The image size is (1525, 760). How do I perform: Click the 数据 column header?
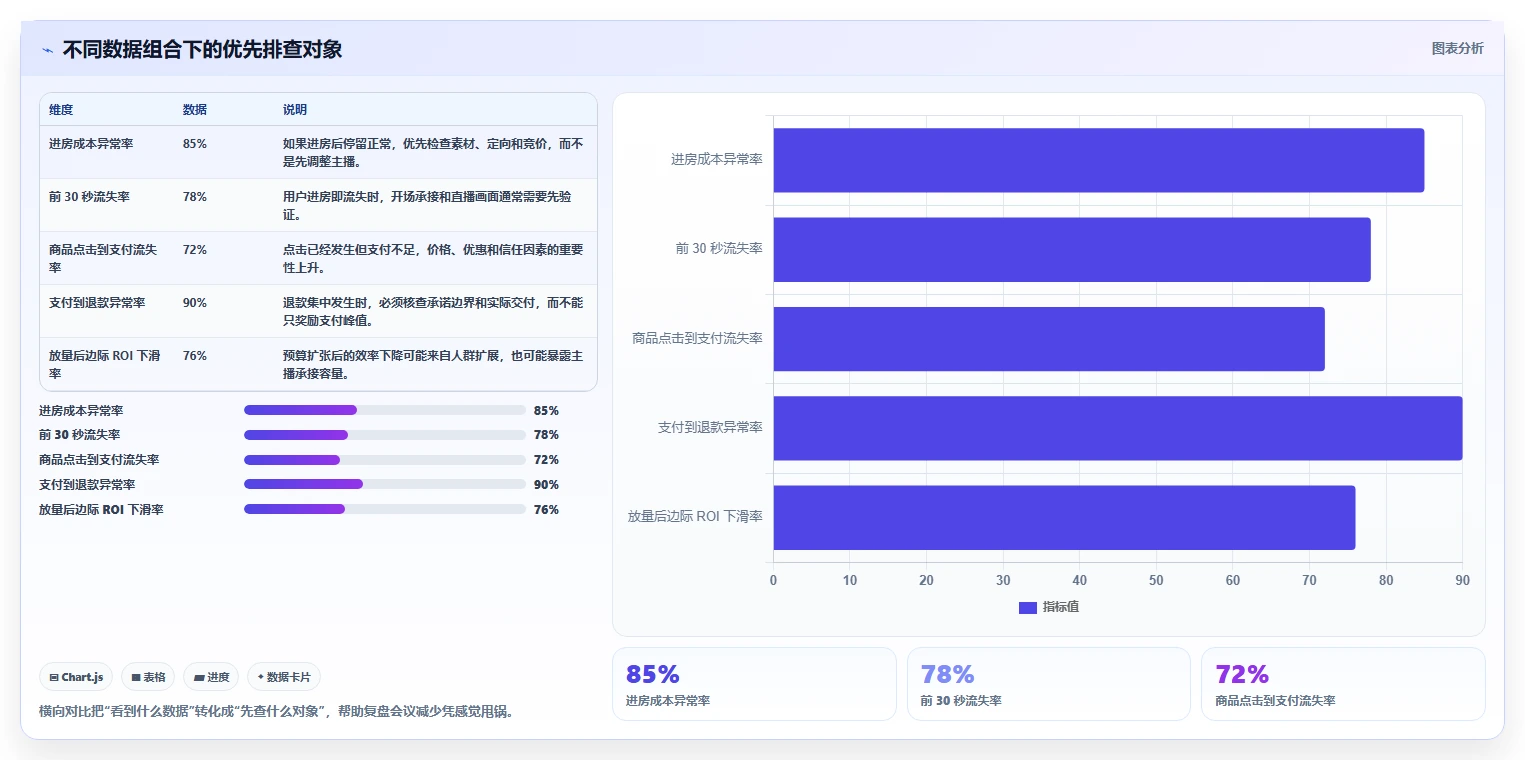click(x=195, y=110)
